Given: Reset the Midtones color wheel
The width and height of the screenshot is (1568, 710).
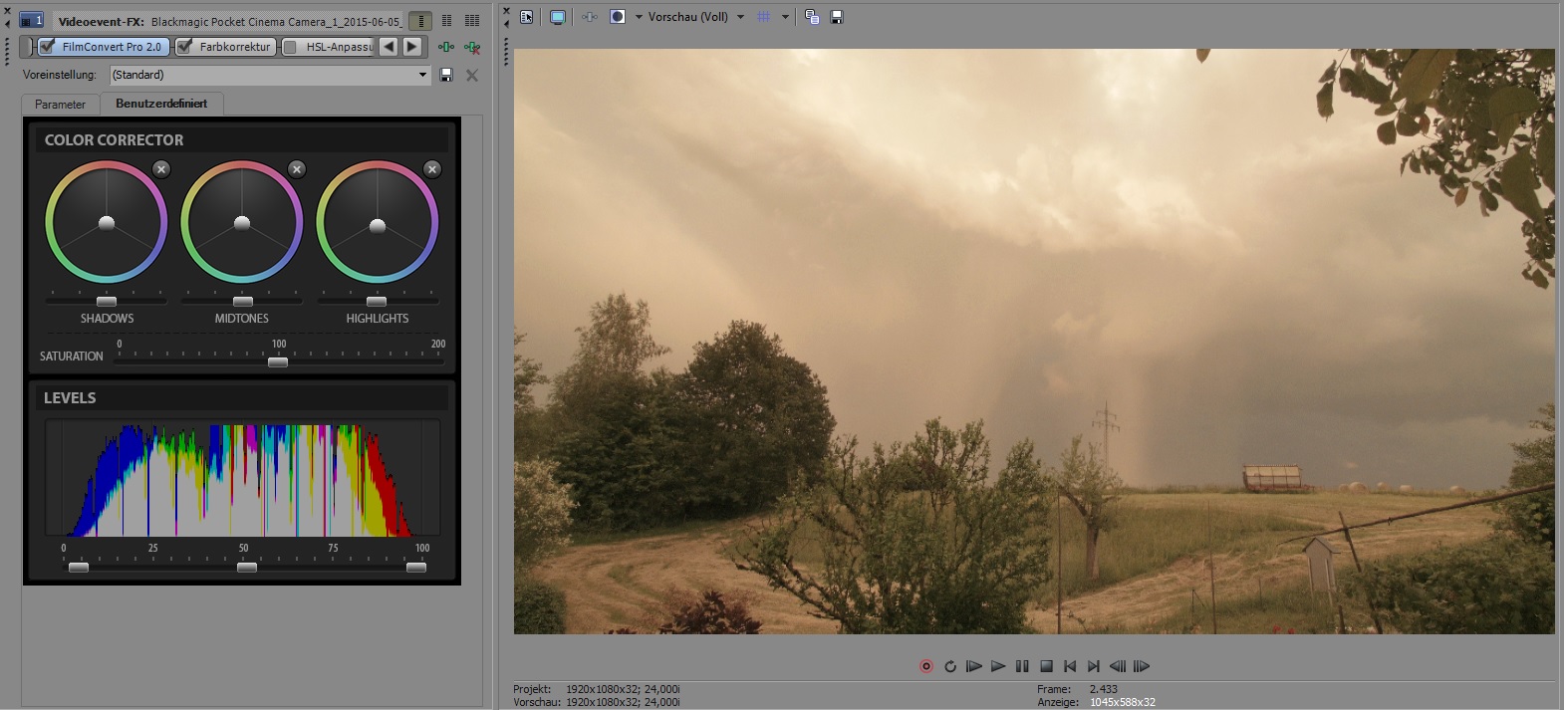Looking at the screenshot, I should tap(297, 169).
